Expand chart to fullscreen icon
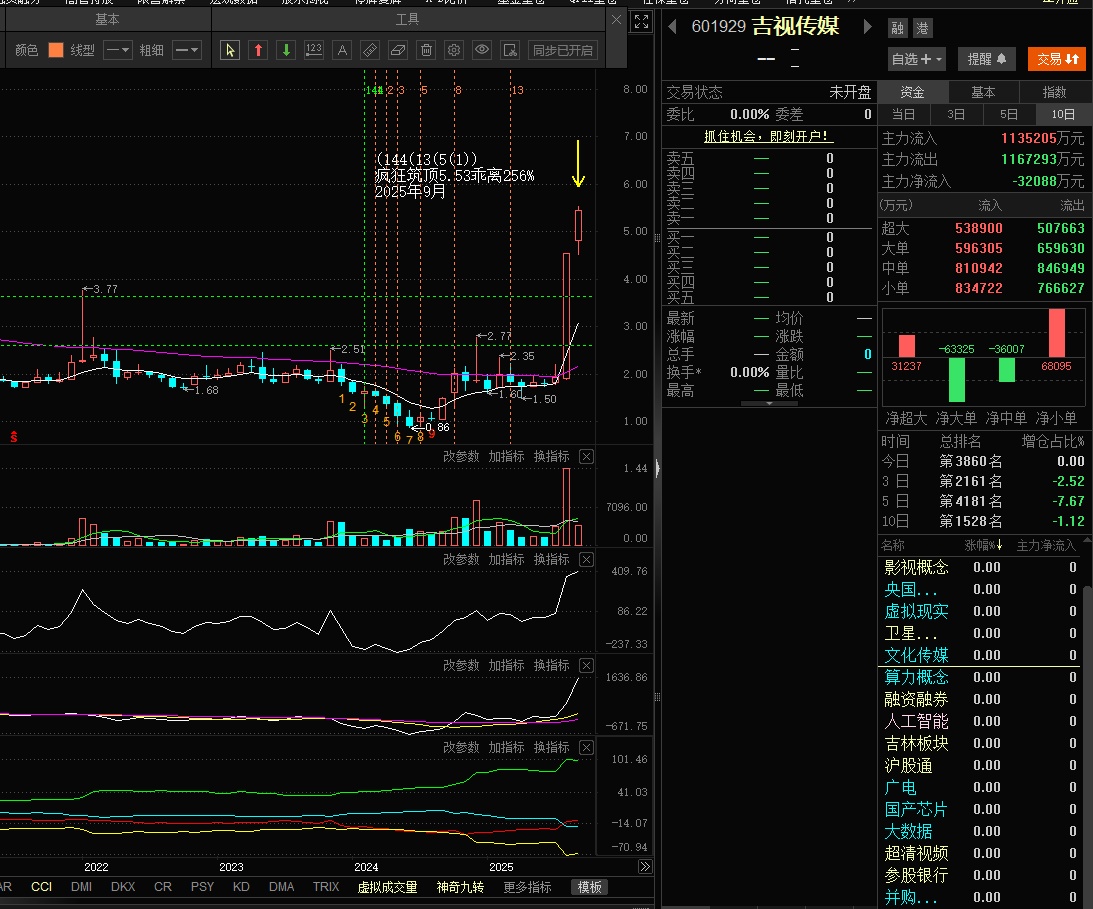 (x=641, y=22)
